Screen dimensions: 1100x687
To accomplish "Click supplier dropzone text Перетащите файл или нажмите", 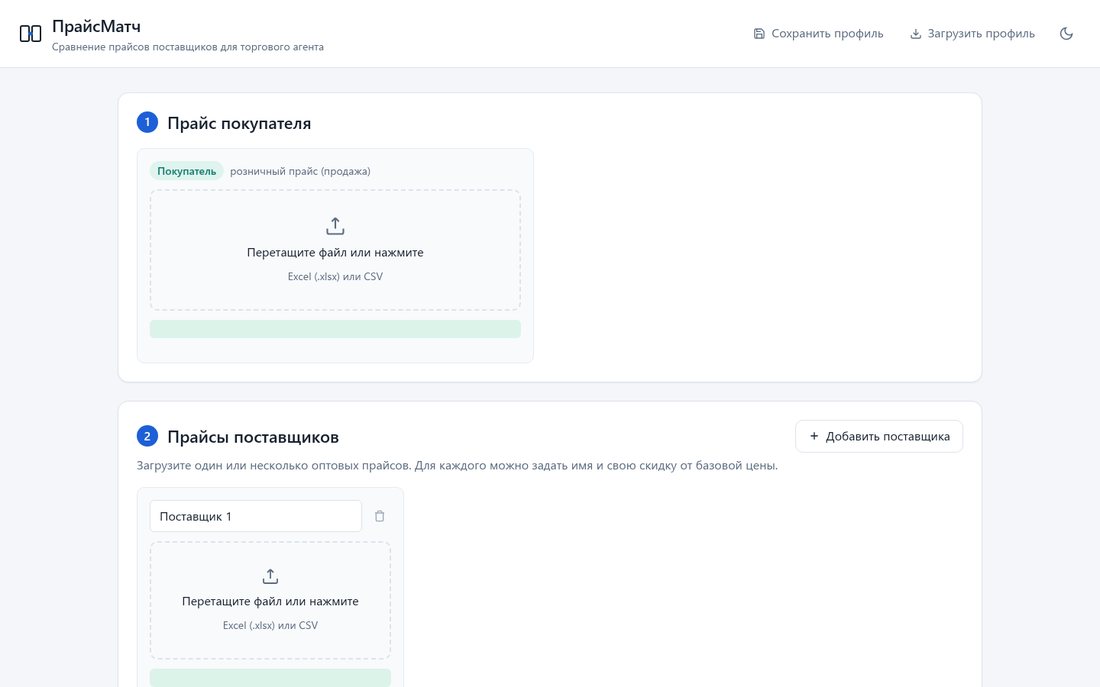I will tap(270, 601).
